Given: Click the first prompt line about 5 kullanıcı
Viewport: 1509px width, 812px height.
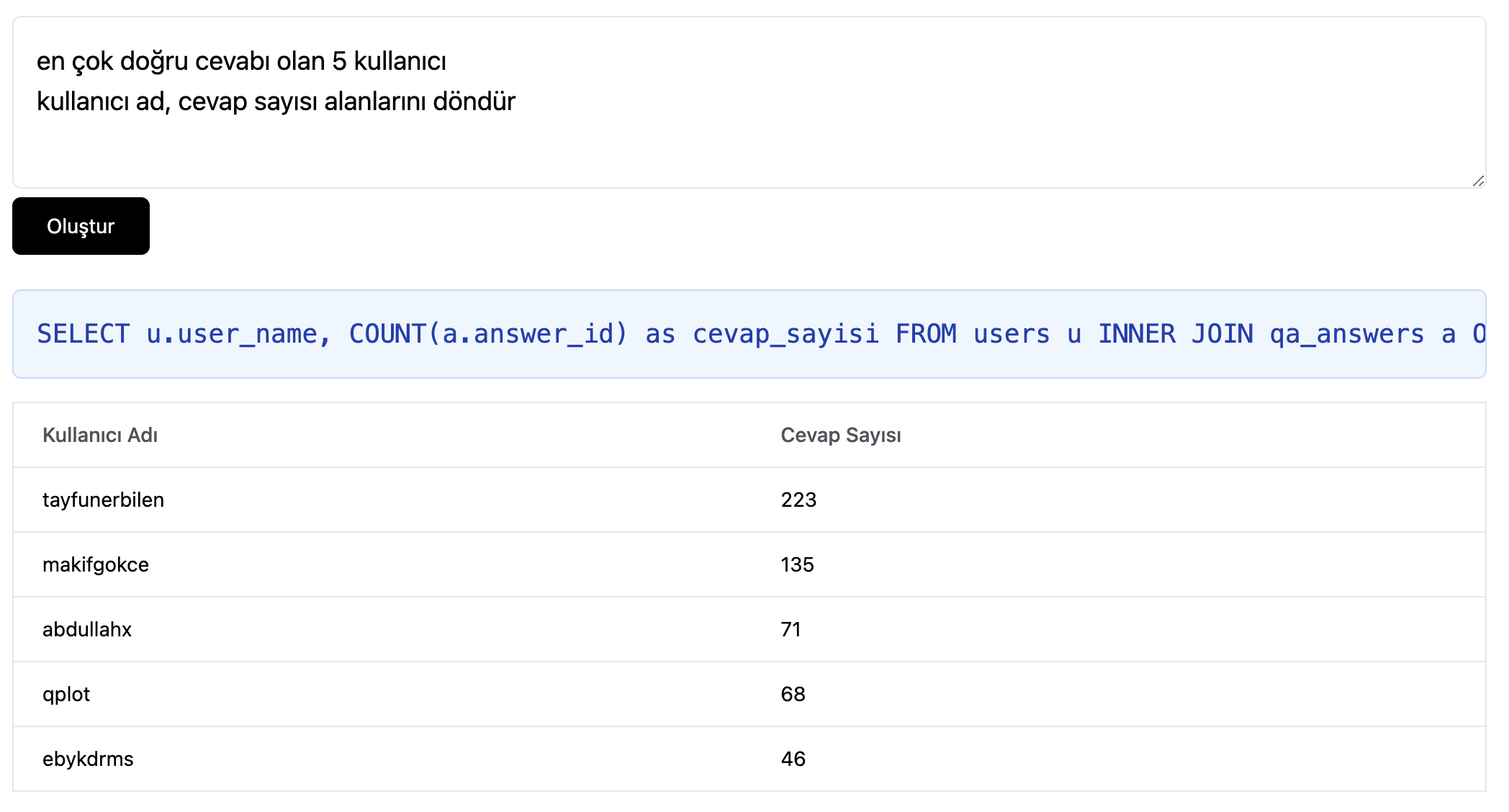Looking at the screenshot, I should (x=241, y=61).
